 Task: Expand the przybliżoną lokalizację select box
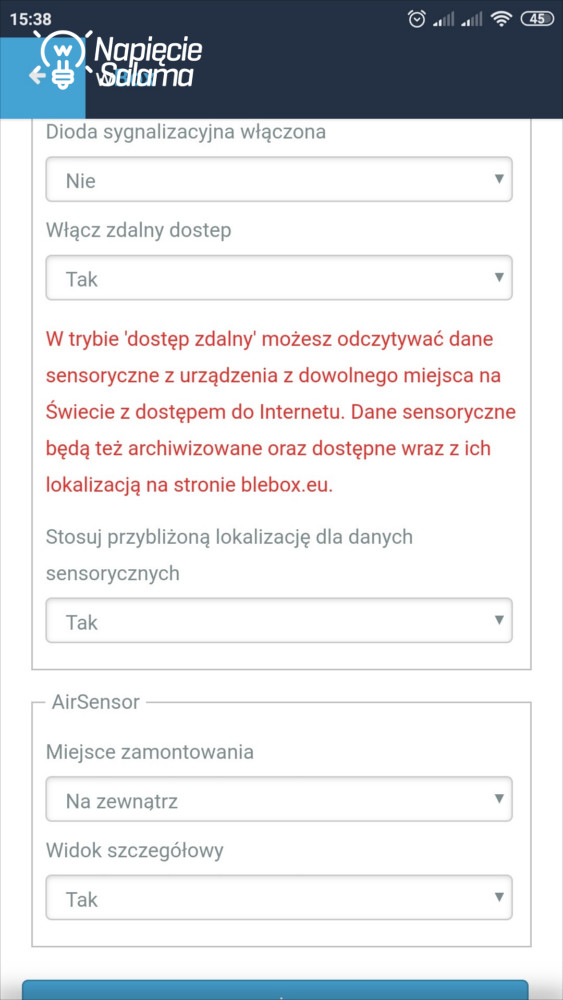click(x=279, y=621)
